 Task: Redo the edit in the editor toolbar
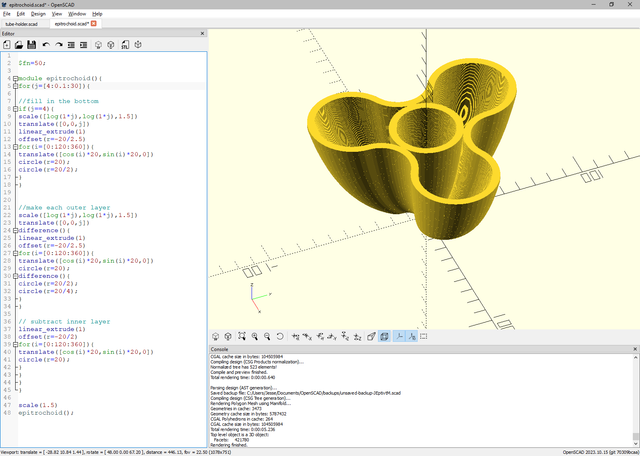(59, 44)
